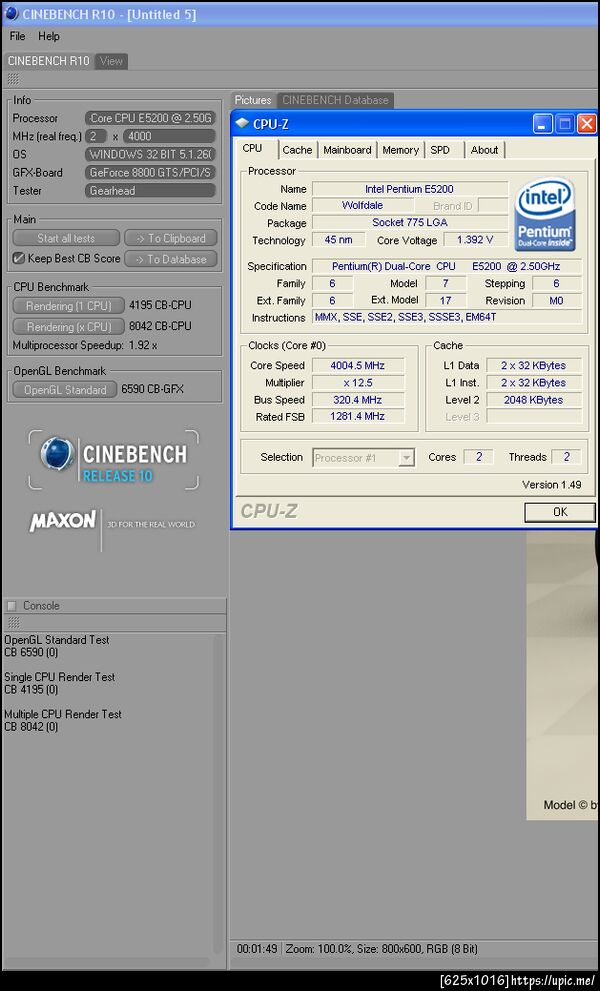The image size is (600, 991).
Task: Click the Single CPU Render Test console line
Action: [x=59, y=677]
